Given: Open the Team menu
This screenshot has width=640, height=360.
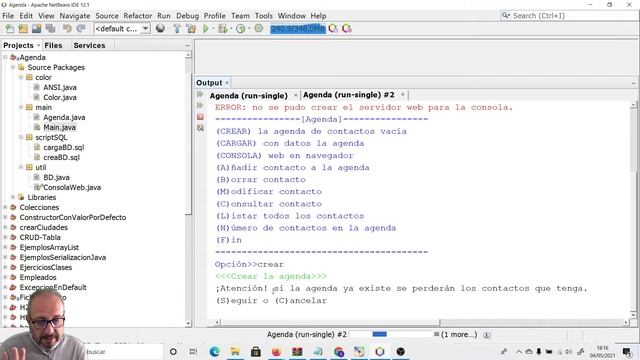Looking at the screenshot, I should pos(240,16).
